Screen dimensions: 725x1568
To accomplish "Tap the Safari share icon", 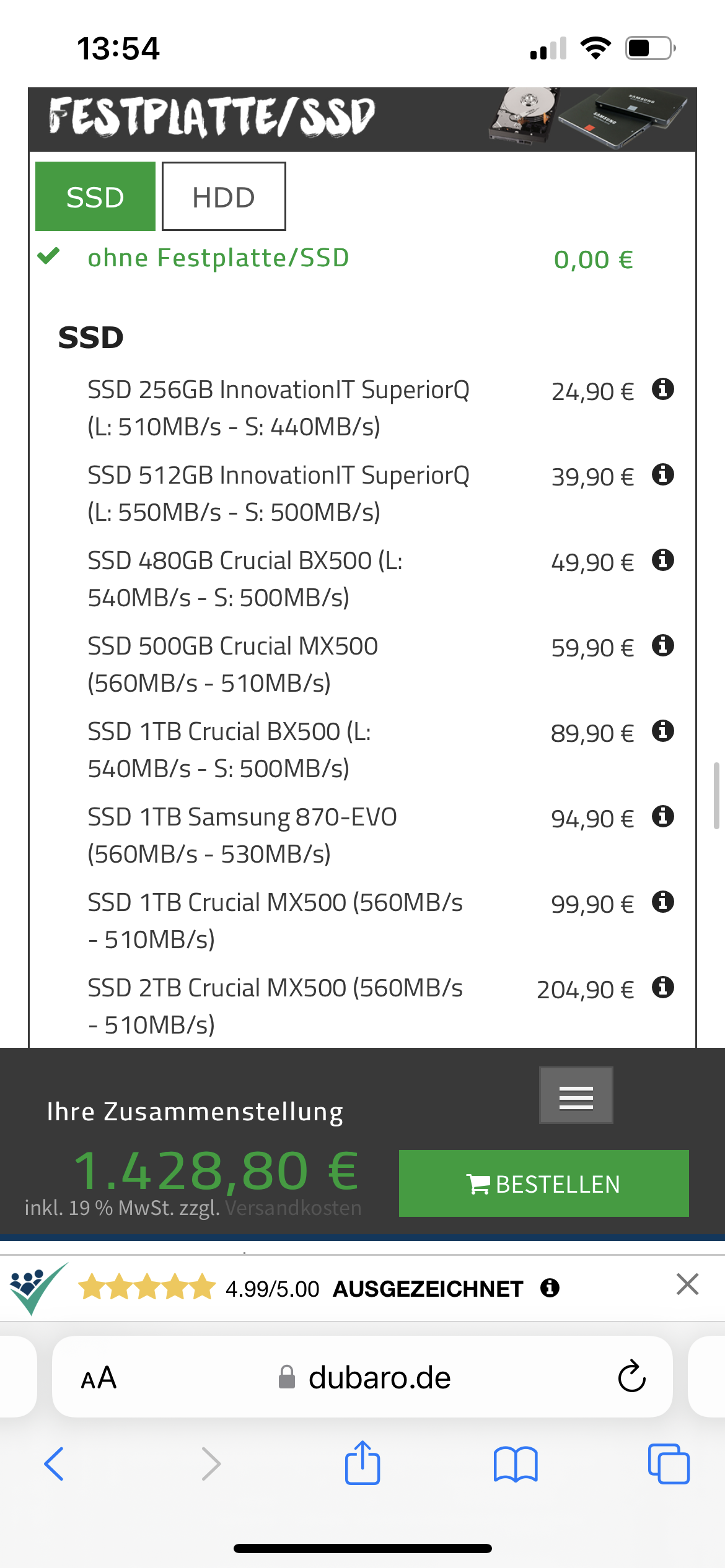I will pos(362,1463).
